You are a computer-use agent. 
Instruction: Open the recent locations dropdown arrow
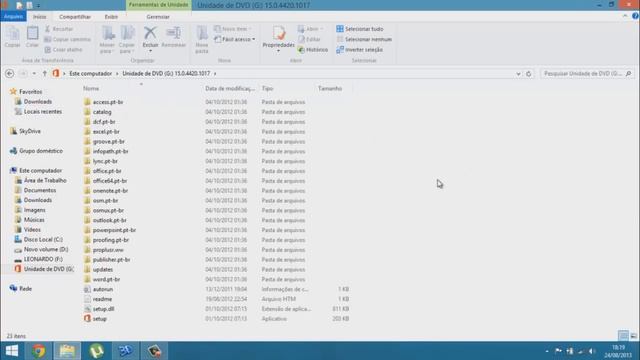[34, 73]
